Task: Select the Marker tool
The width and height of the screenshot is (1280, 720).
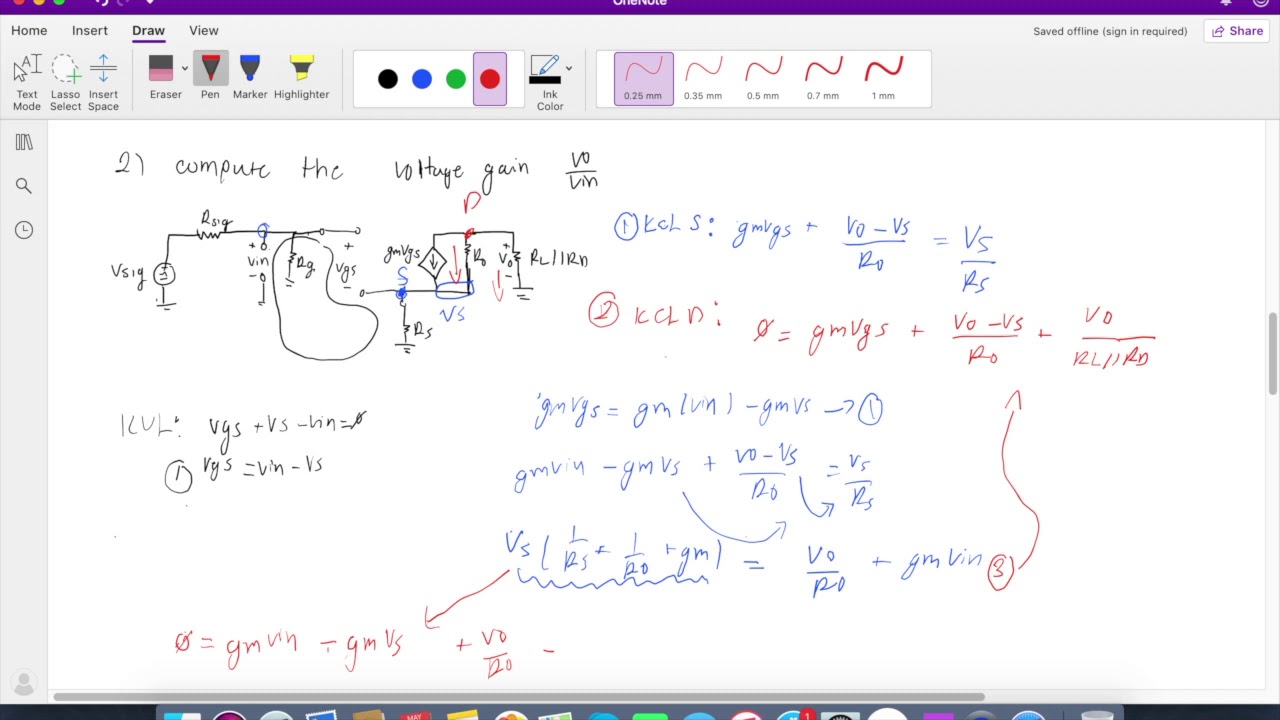Action: (x=250, y=78)
